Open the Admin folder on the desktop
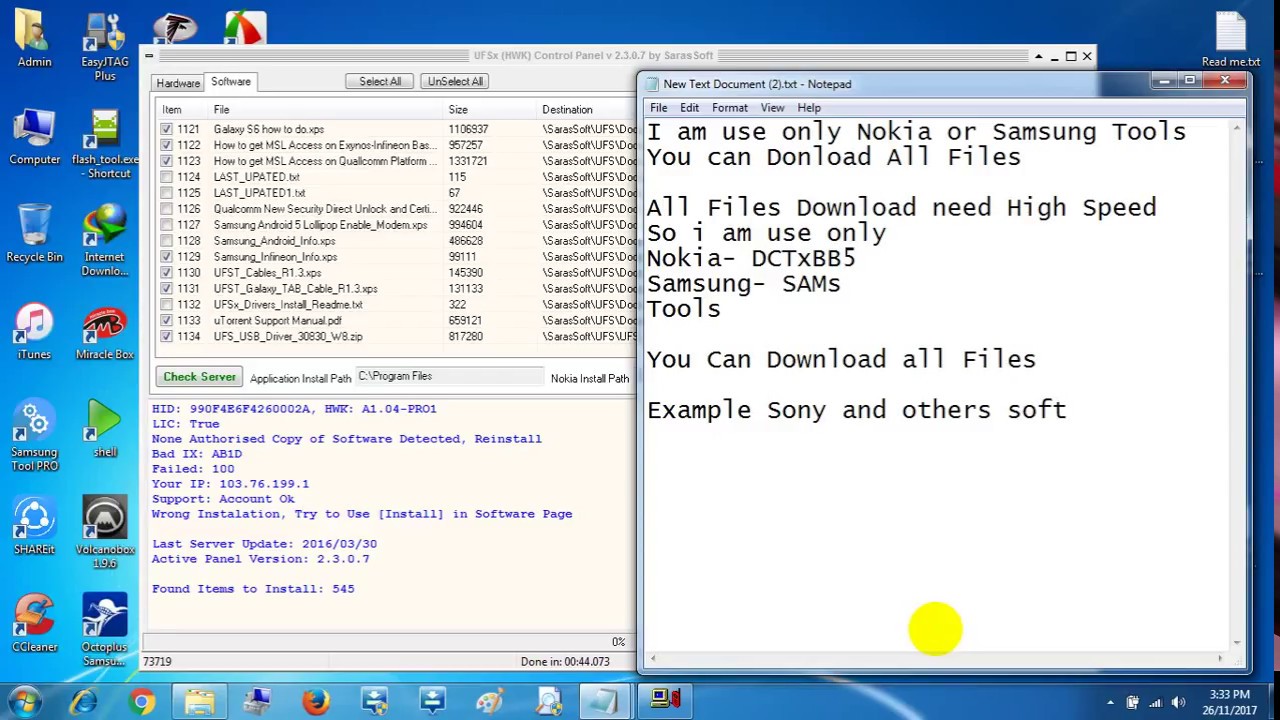 click(x=34, y=39)
